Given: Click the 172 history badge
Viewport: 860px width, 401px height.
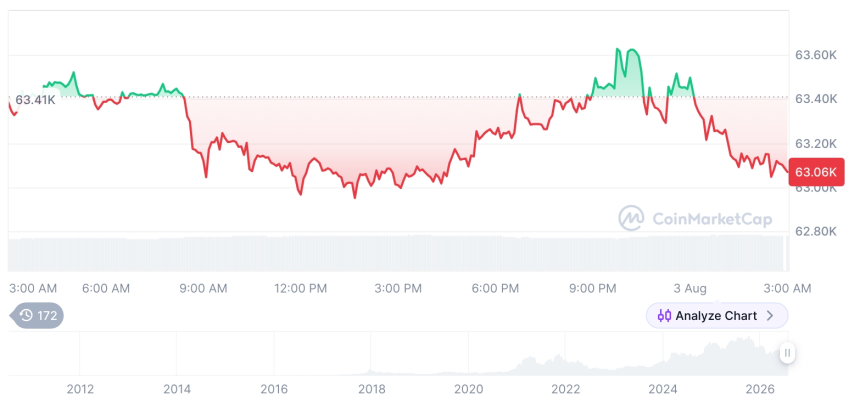Looking at the screenshot, I should click(x=37, y=315).
